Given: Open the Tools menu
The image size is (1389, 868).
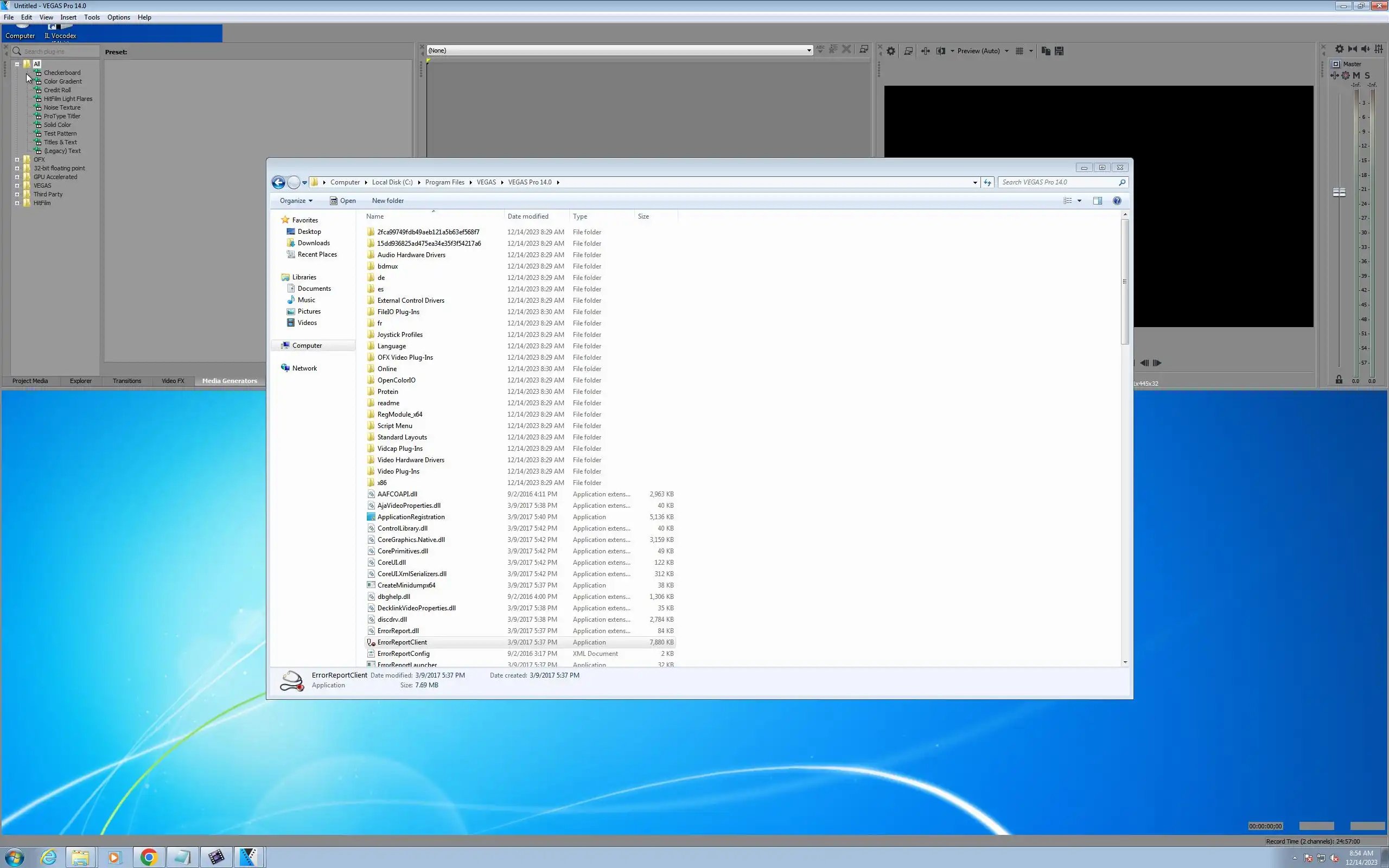Looking at the screenshot, I should (92, 17).
